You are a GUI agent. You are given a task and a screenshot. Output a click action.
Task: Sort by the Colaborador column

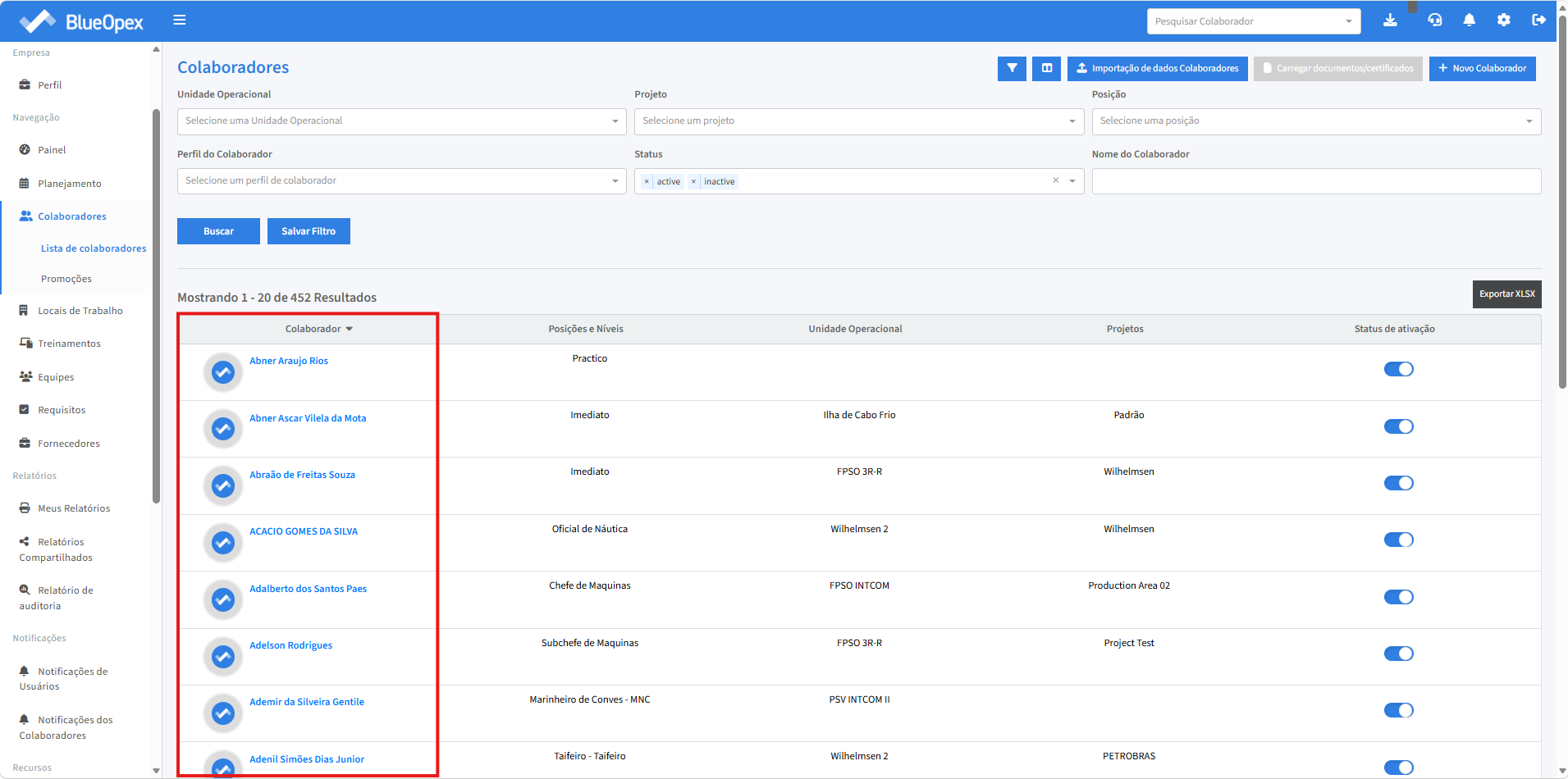pyautogui.click(x=319, y=329)
